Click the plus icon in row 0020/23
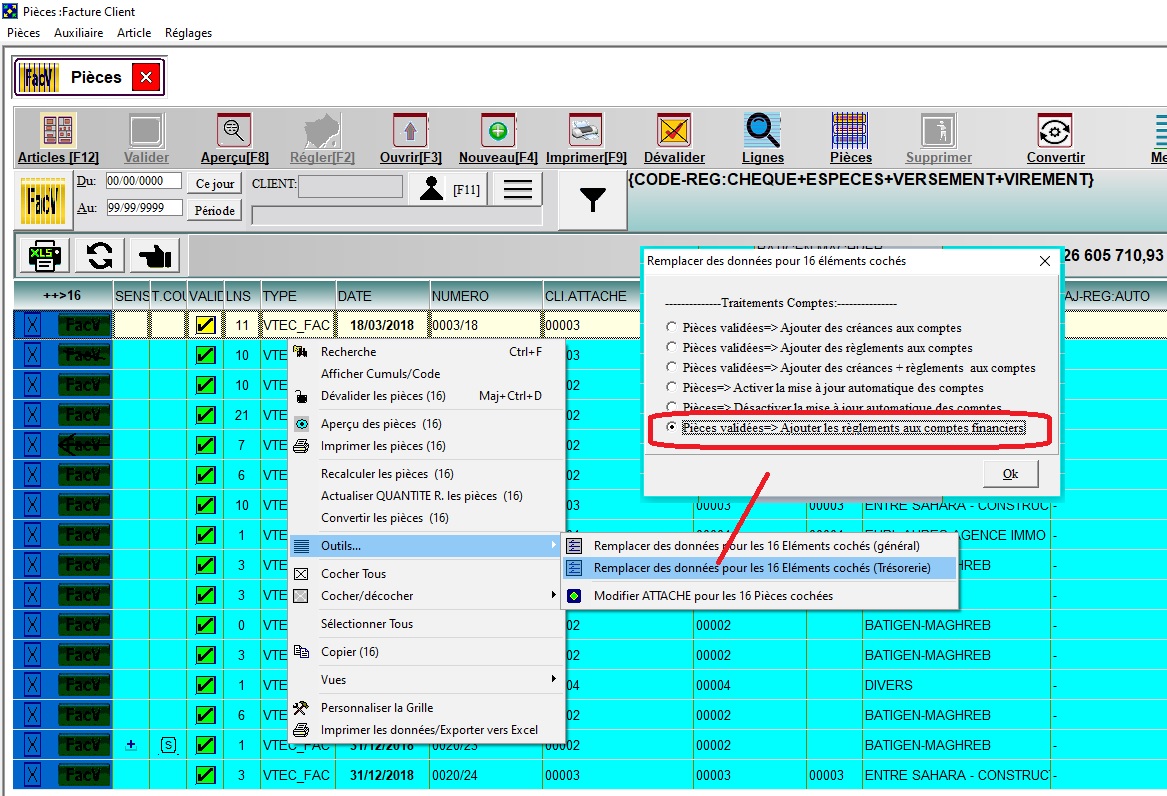The width and height of the screenshot is (1167, 796). click(x=131, y=744)
